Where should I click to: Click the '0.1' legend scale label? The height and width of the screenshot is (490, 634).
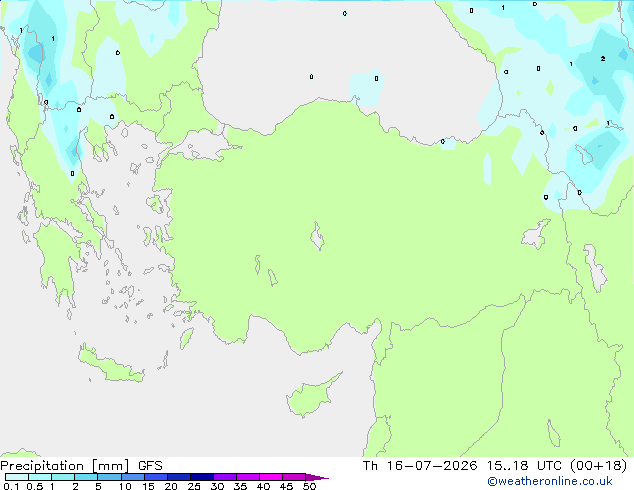(x=11, y=486)
